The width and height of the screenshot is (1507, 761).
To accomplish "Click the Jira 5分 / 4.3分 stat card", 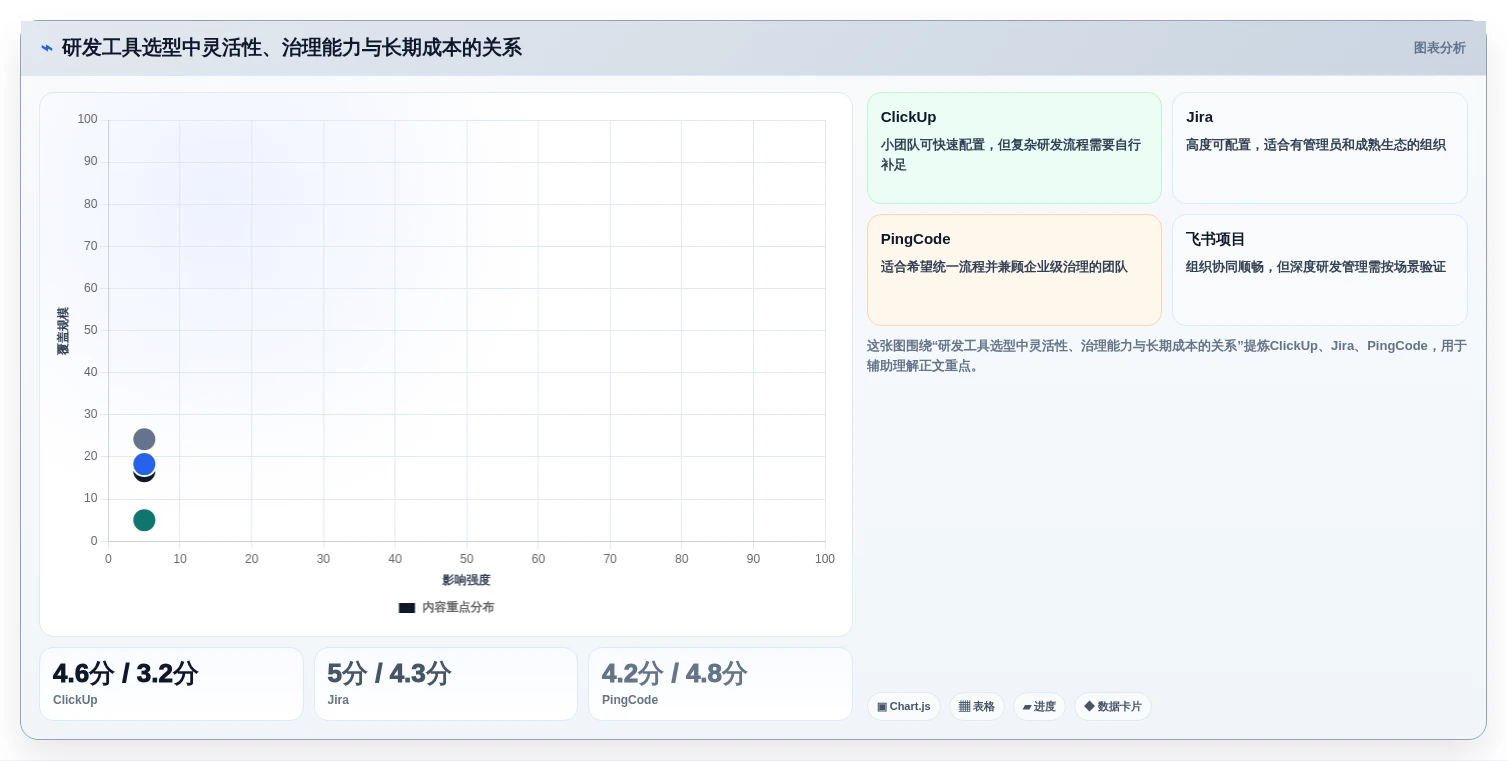I will click(446, 684).
